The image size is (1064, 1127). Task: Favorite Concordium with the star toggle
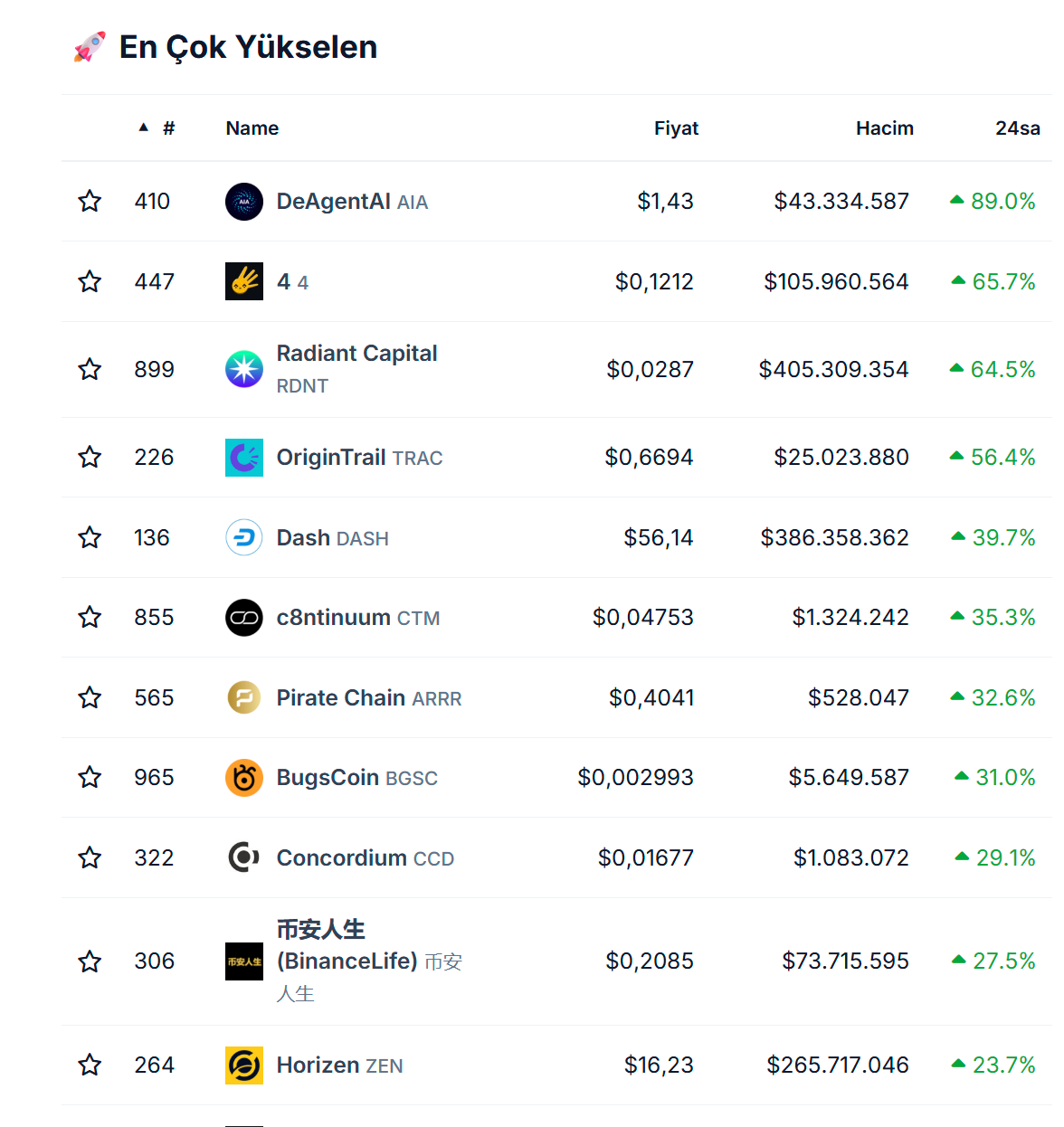[90, 857]
